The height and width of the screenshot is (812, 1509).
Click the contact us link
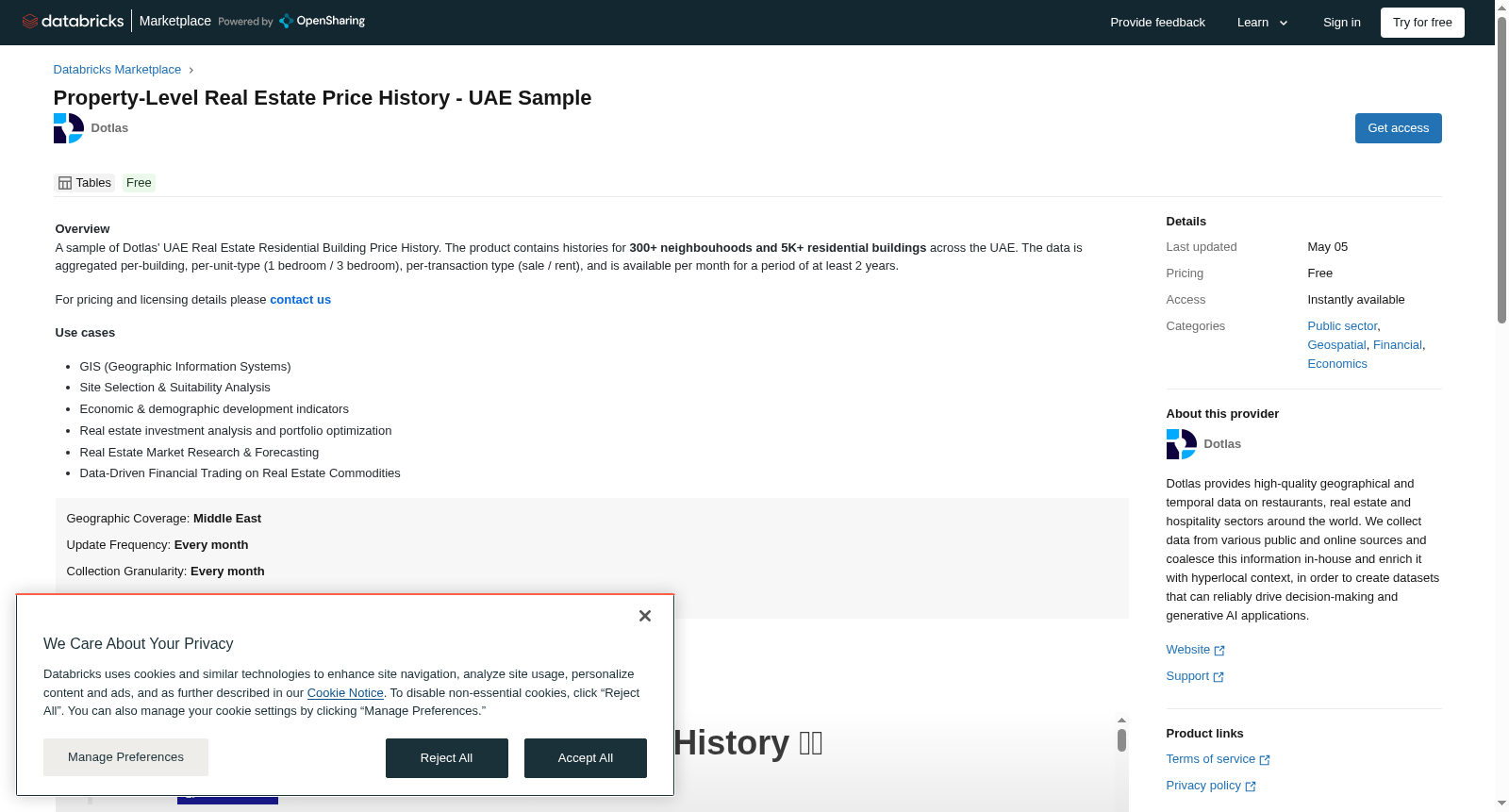pos(300,300)
